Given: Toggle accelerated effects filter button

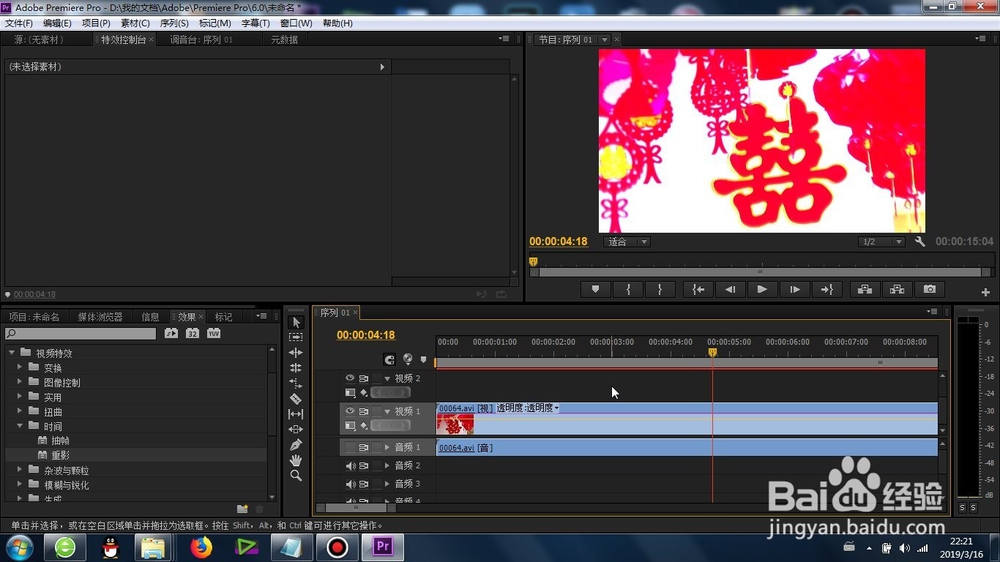Looking at the screenshot, I should (171, 333).
